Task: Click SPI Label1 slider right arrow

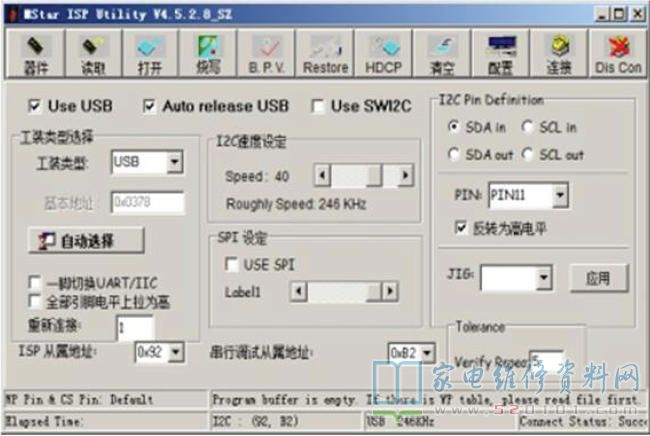Action: pos(390,291)
